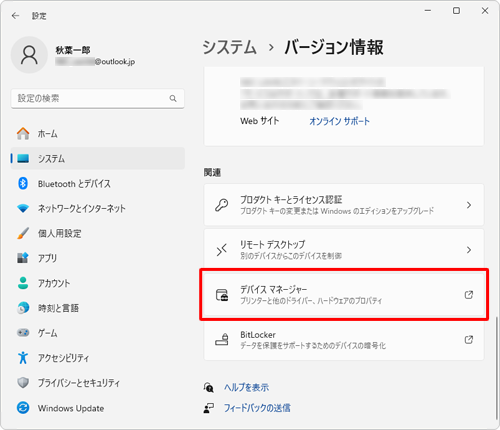Click the vertical scrollbar thumb
This screenshot has width=500, height=430.
point(497,368)
